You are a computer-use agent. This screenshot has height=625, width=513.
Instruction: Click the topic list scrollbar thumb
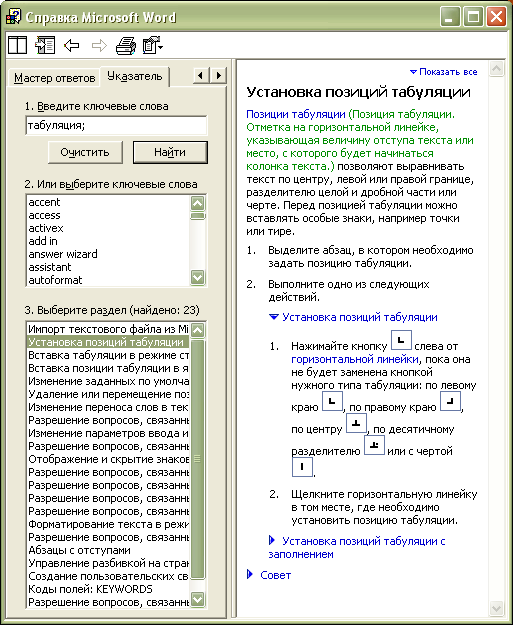click(x=198, y=458)
